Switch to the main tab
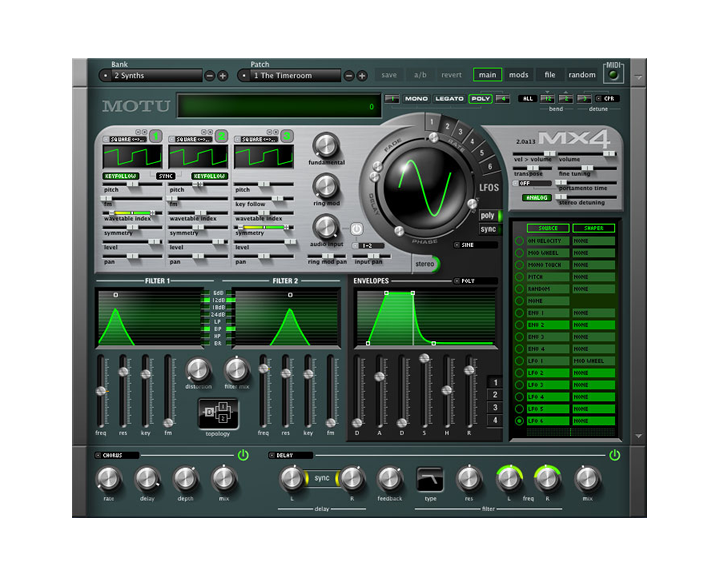Image resolution: width=718 pixels, height=575 pixels. coord(487,75)
